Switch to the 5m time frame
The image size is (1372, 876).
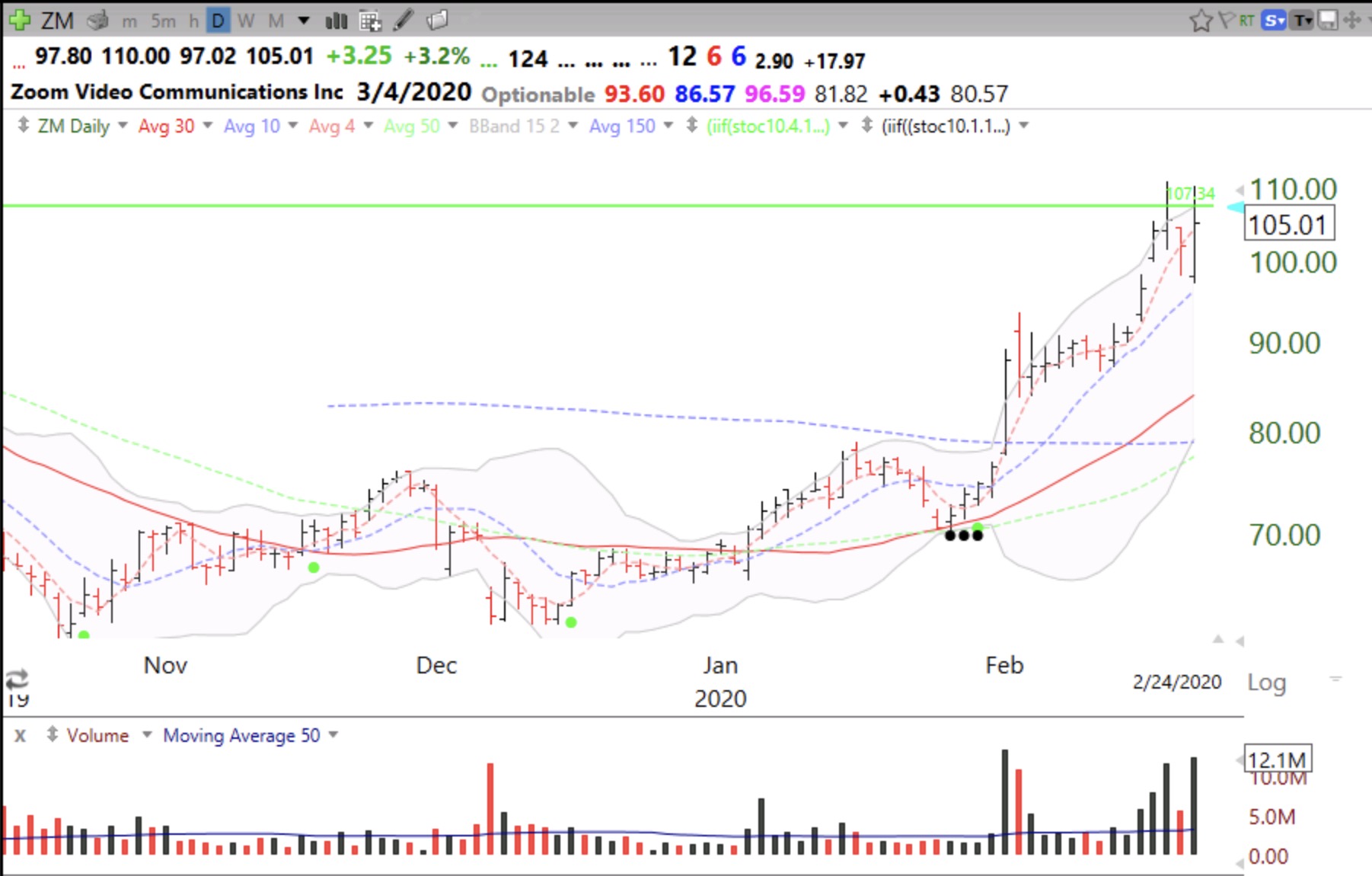(x=163, y=21)
